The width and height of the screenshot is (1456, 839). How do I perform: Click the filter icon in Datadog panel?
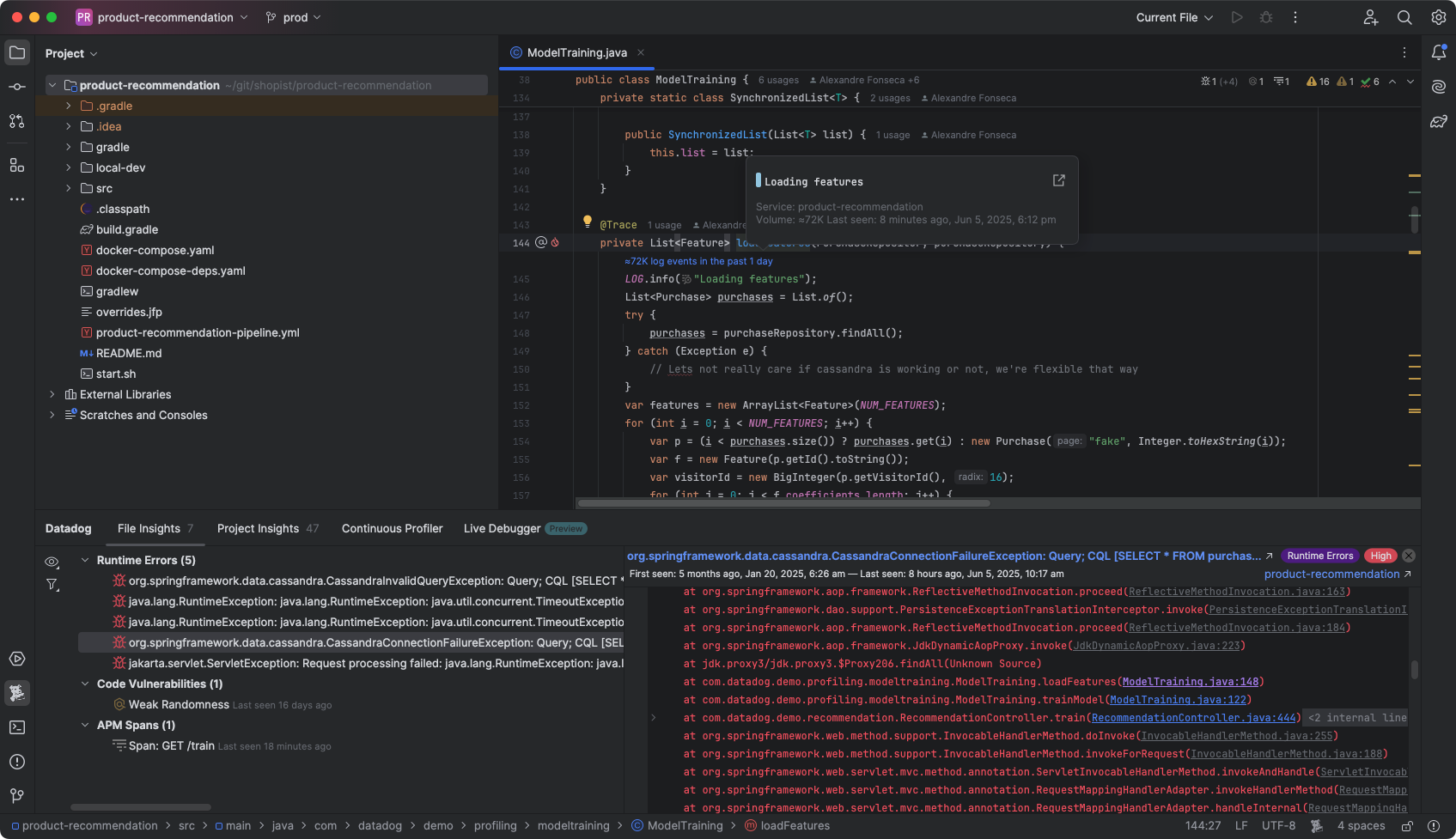pyautogui.click(x=52, y=585)
